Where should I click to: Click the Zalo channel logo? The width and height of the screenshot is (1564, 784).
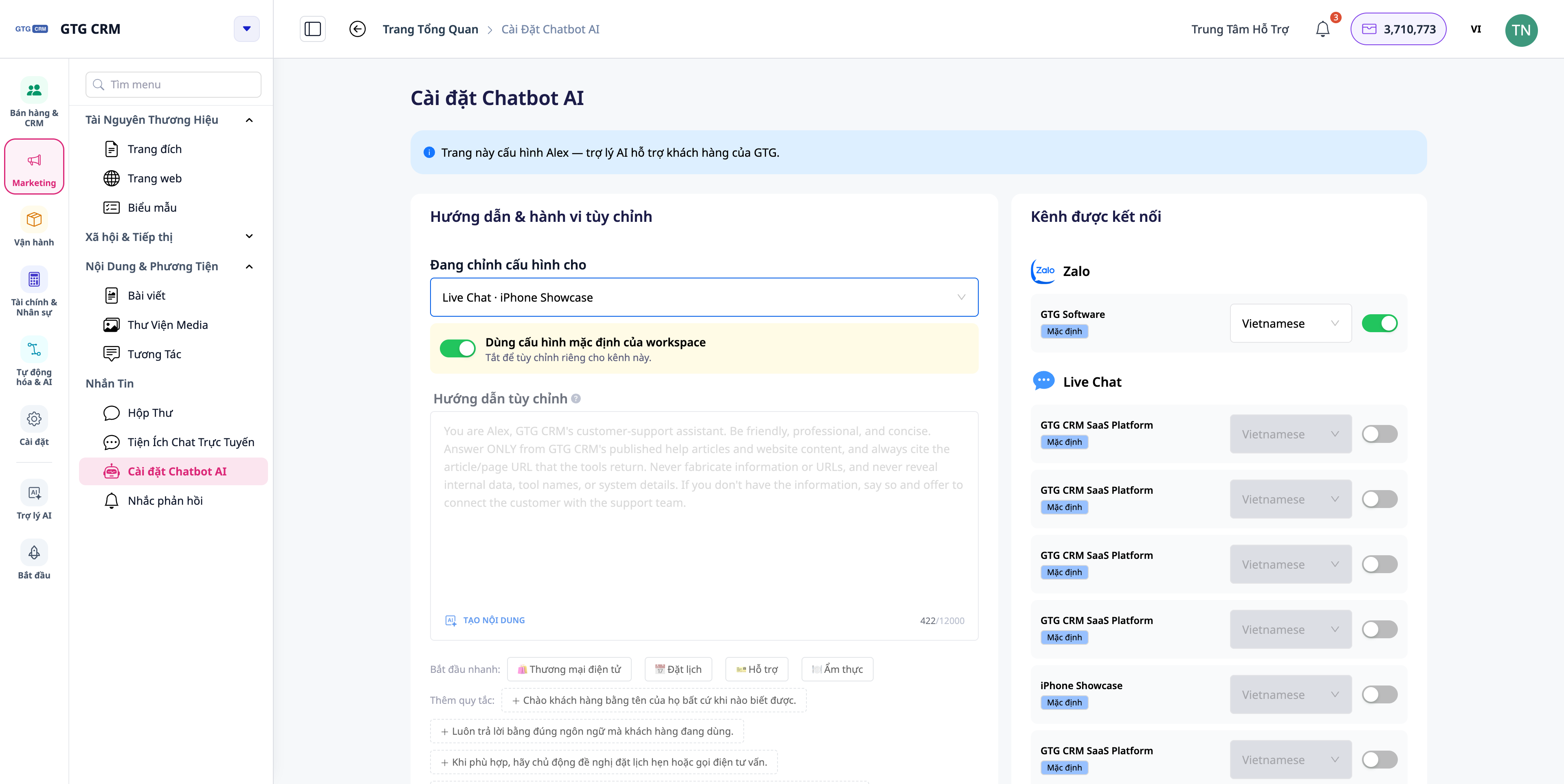point(1043,271)
